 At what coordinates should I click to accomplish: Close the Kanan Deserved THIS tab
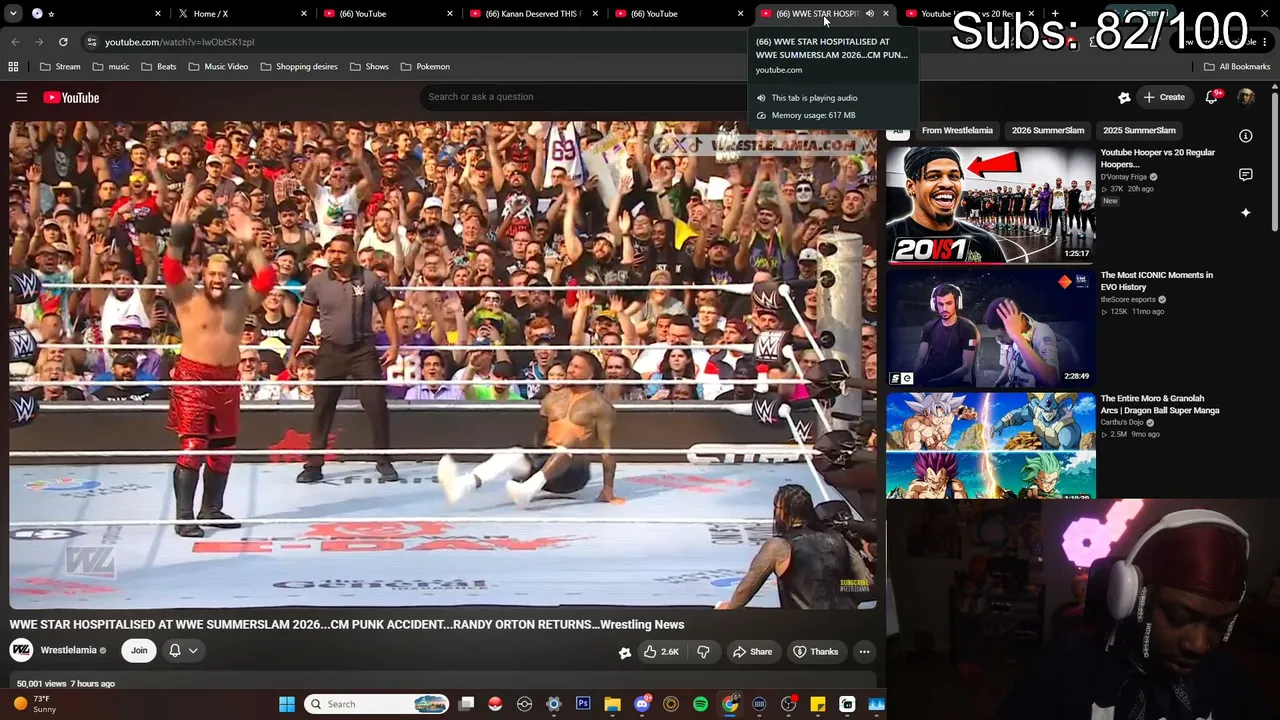click(x=595, y=14)
